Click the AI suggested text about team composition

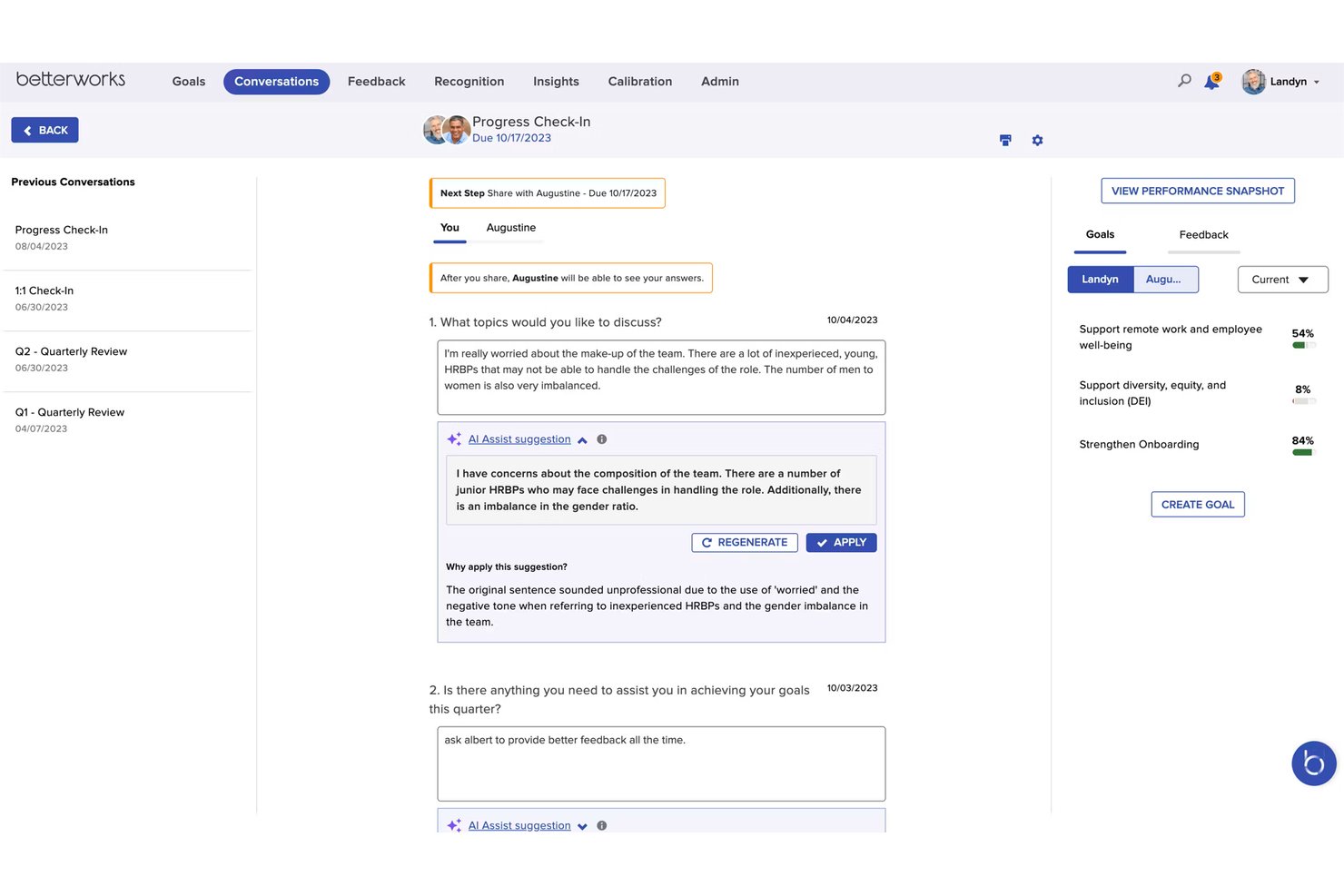pos(661,490)
